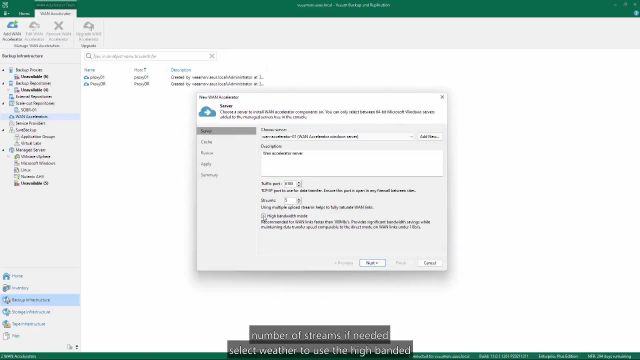
Task: Collapse the Backup Proxies tree node
Action: [4, 70]
